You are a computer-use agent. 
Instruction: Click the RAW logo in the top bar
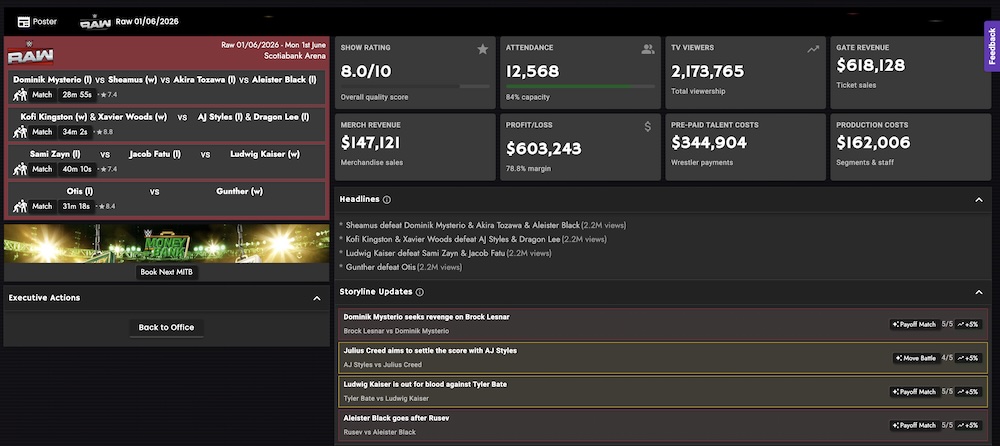point(95,21)
